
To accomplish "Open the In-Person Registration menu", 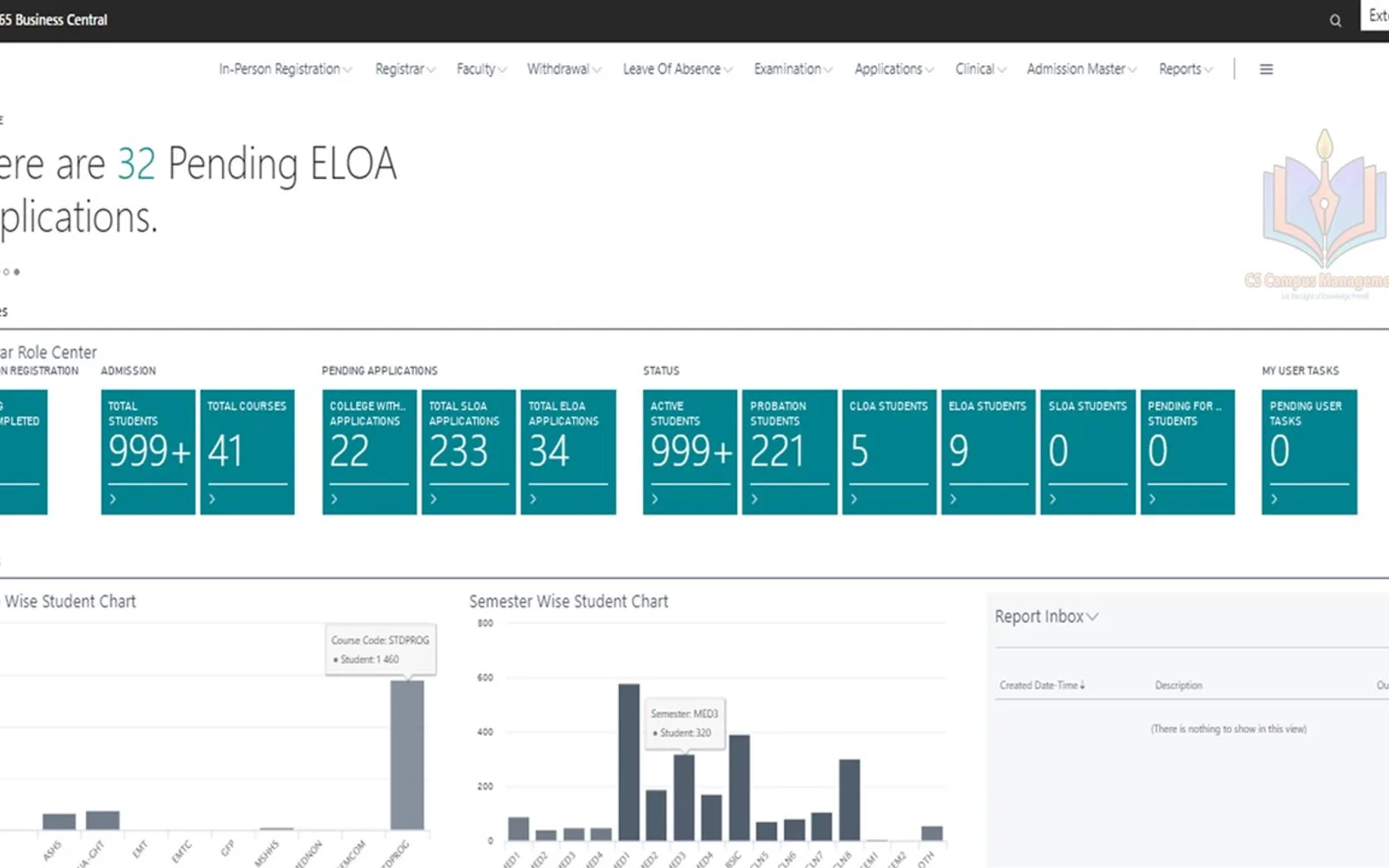I will coord(286,69).
